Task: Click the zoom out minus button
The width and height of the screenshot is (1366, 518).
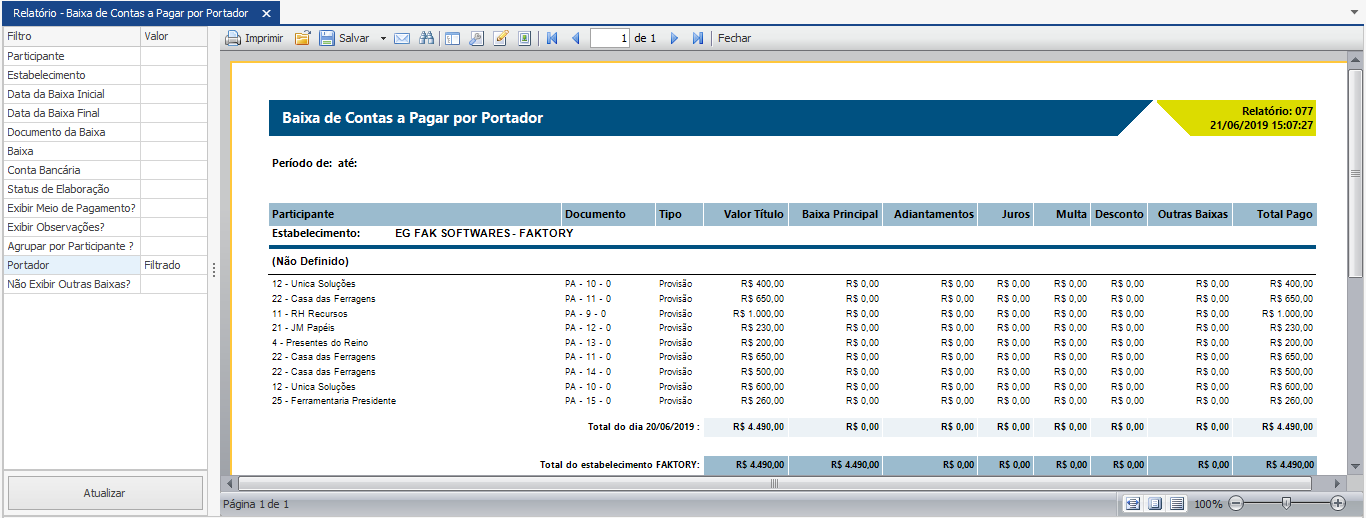Action: click(x=1236, y=503)
